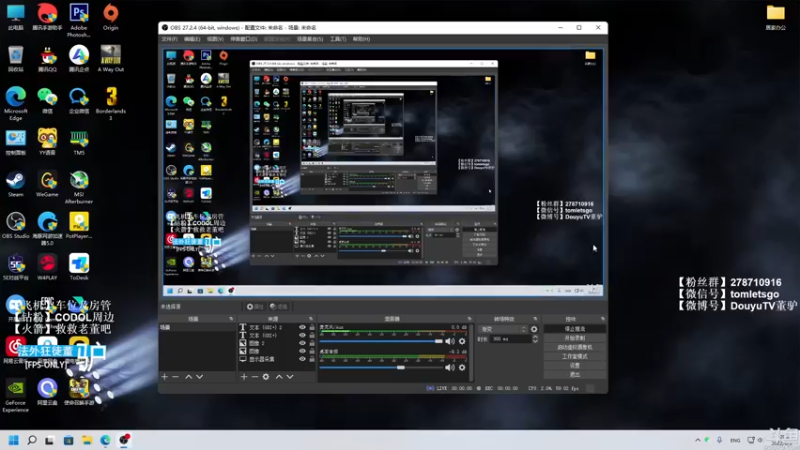This screenshot has height=450, width=800.
Task: Lock the 文本 (GDI+) 2 source
Action: pos(312,328)
